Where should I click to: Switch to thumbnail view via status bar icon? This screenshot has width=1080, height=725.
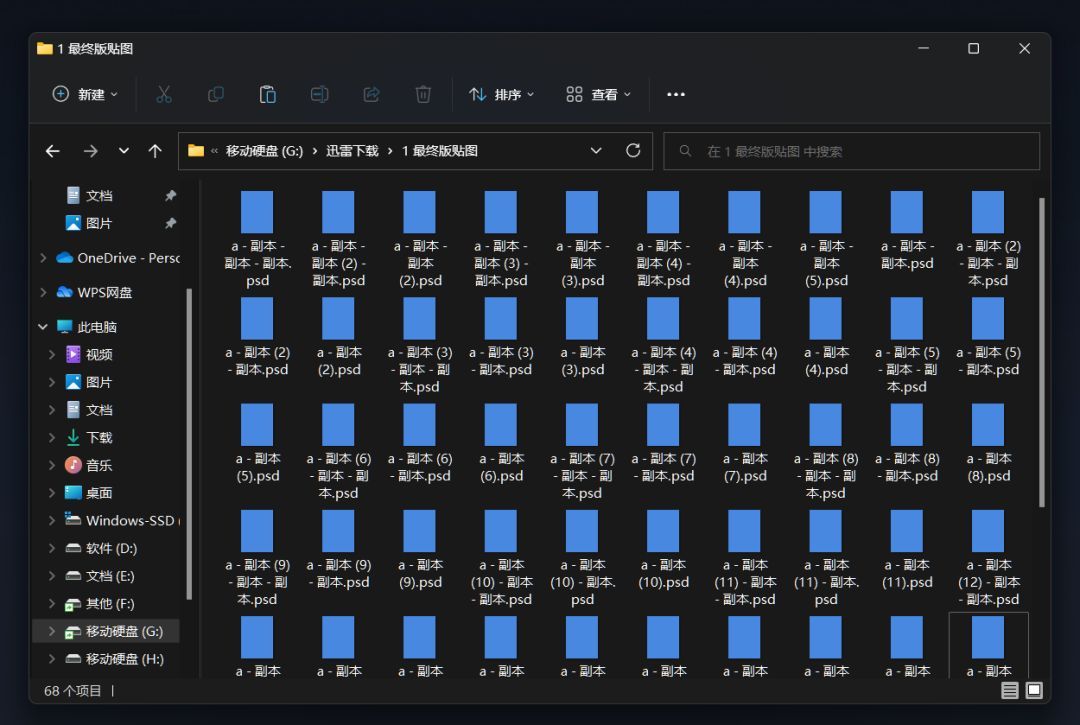1035,690
